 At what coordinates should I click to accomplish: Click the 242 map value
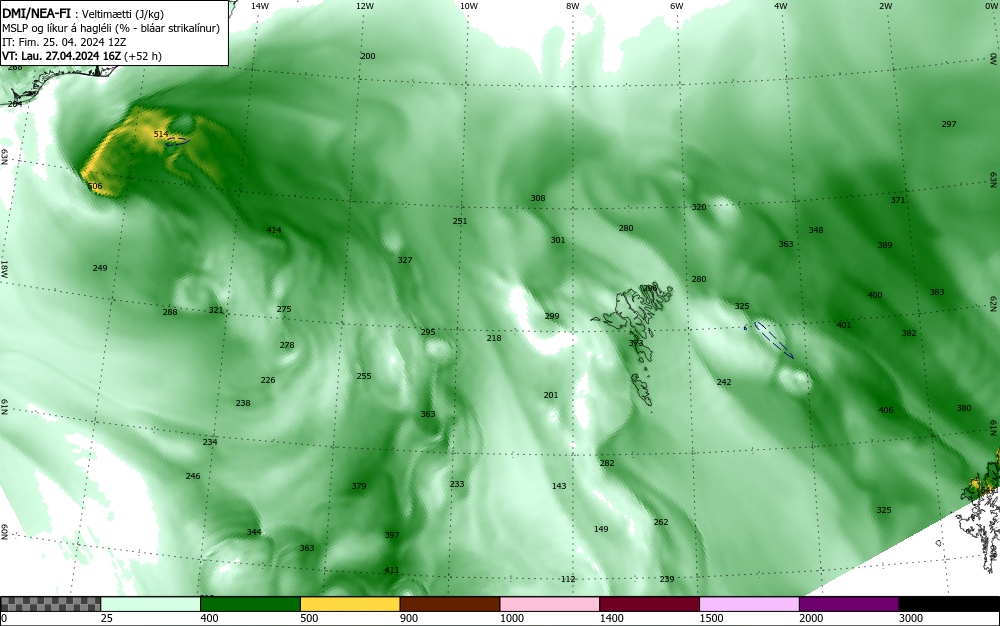tap(724, 382)
